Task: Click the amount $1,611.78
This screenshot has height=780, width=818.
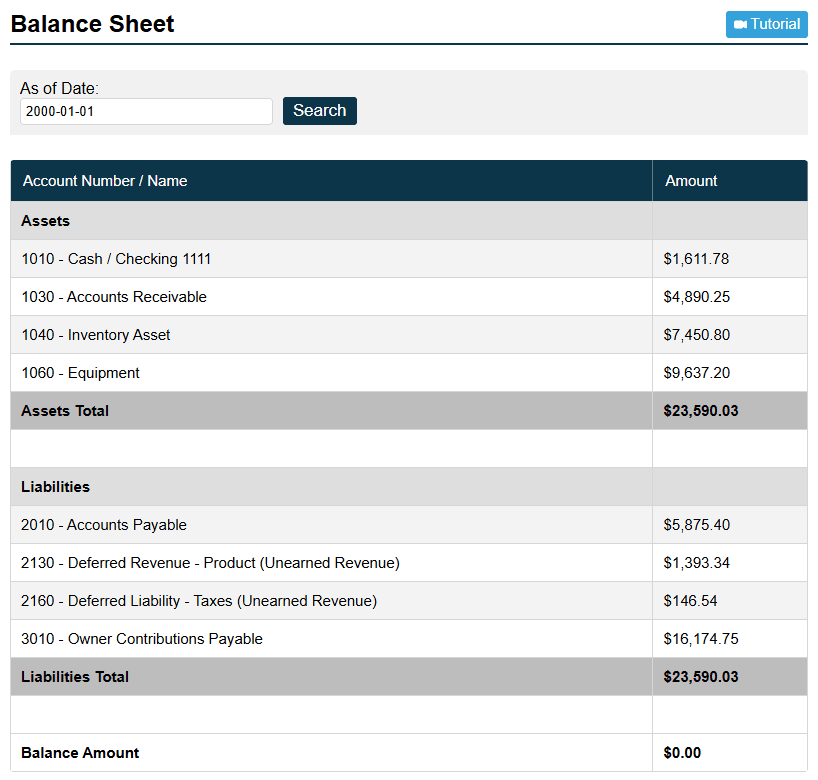Action: tap(696, 259)
